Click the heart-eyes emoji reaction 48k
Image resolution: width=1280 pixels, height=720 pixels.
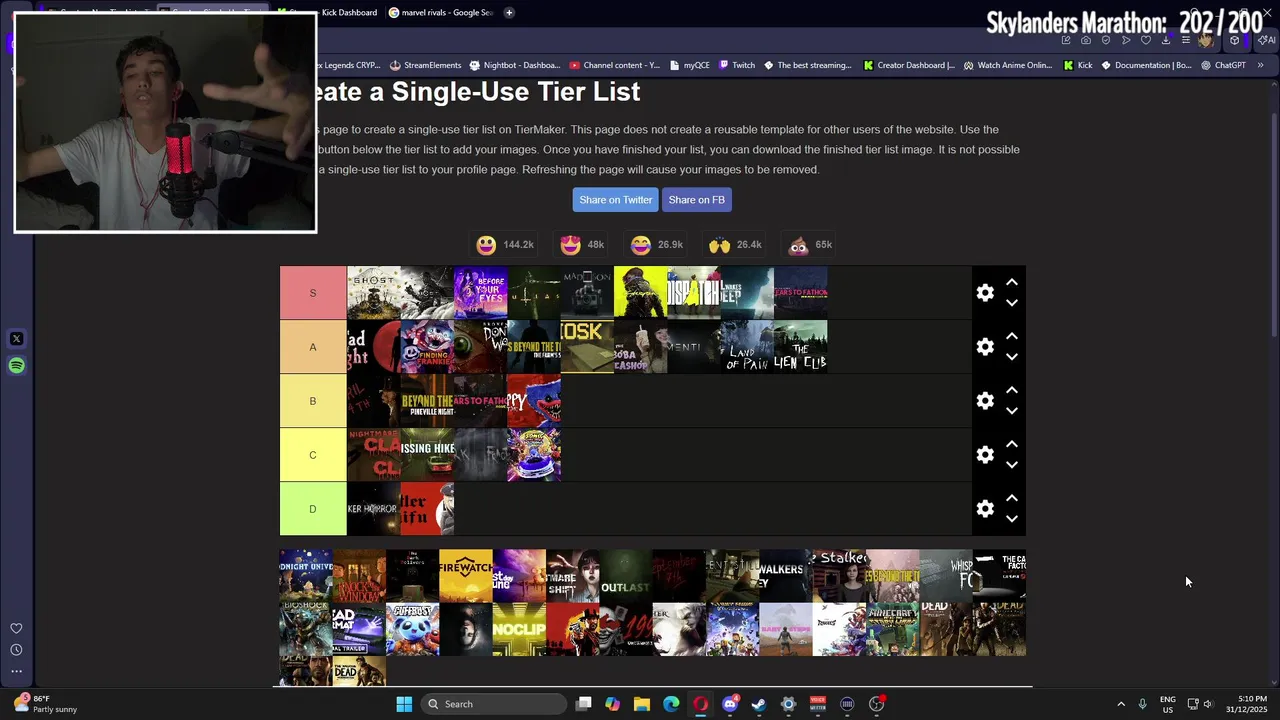(x=582, y=245)
